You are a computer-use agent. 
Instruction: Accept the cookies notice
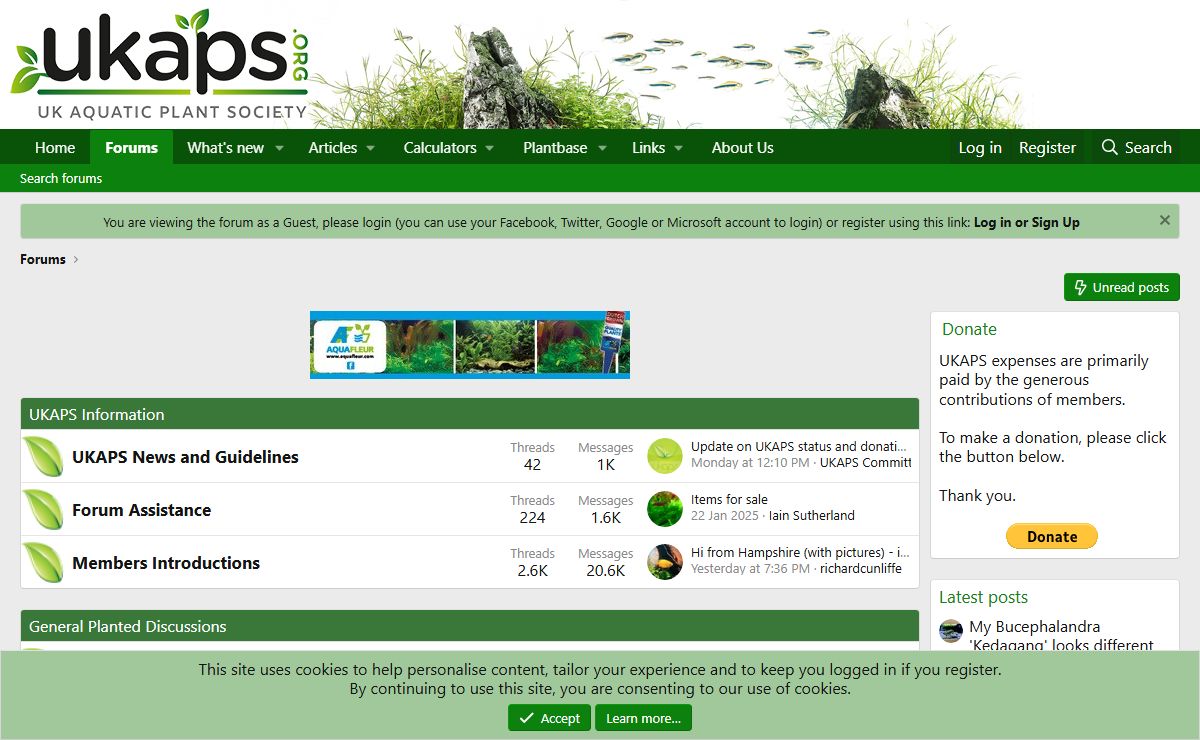point(549,718)
